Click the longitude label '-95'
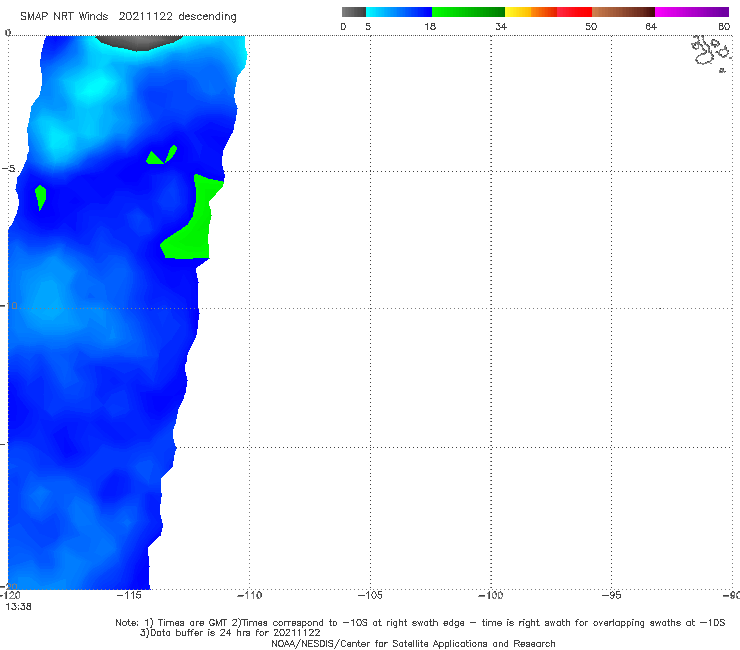 [612, 595]
